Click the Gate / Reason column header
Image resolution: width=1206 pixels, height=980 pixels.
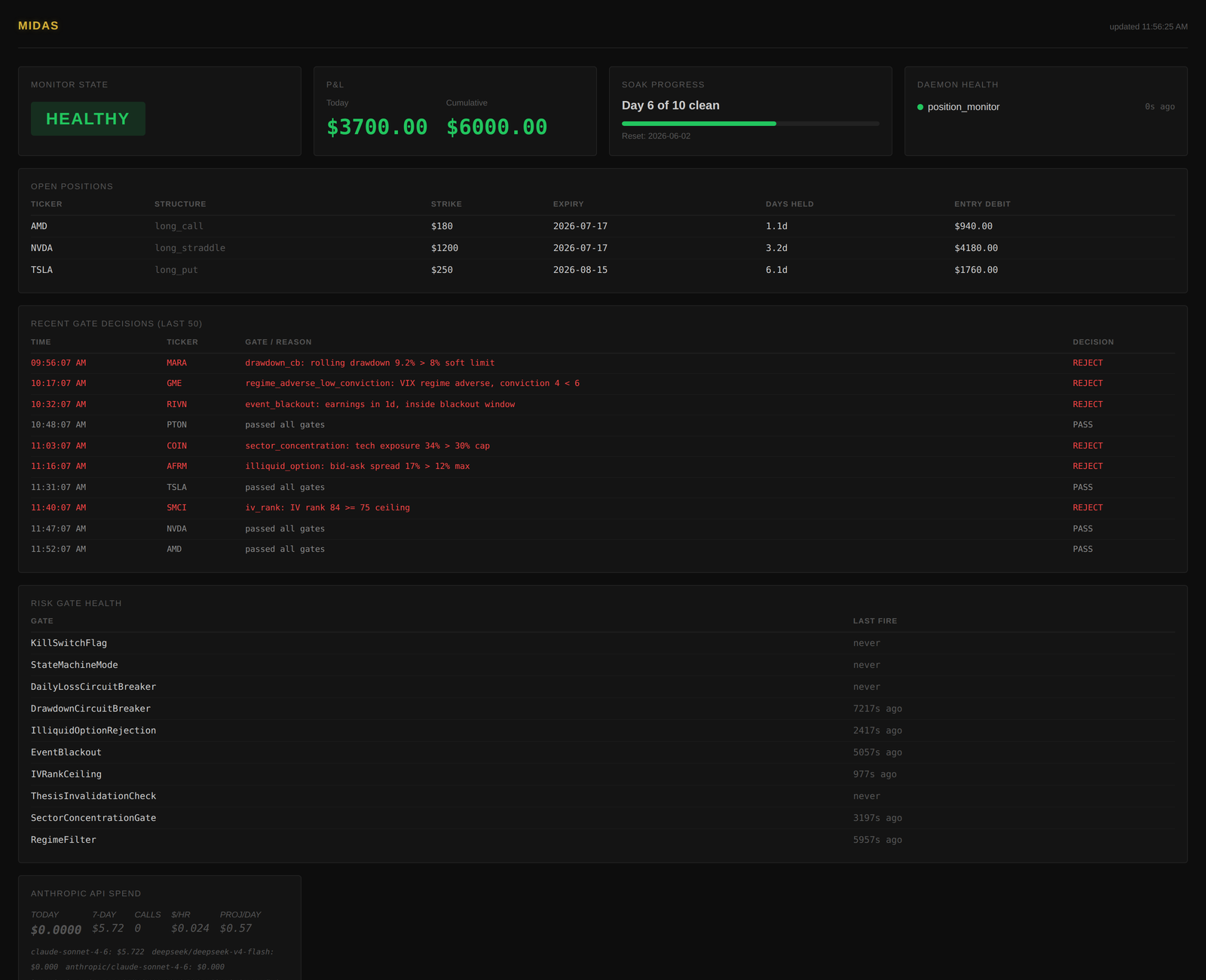coord(278,342)
